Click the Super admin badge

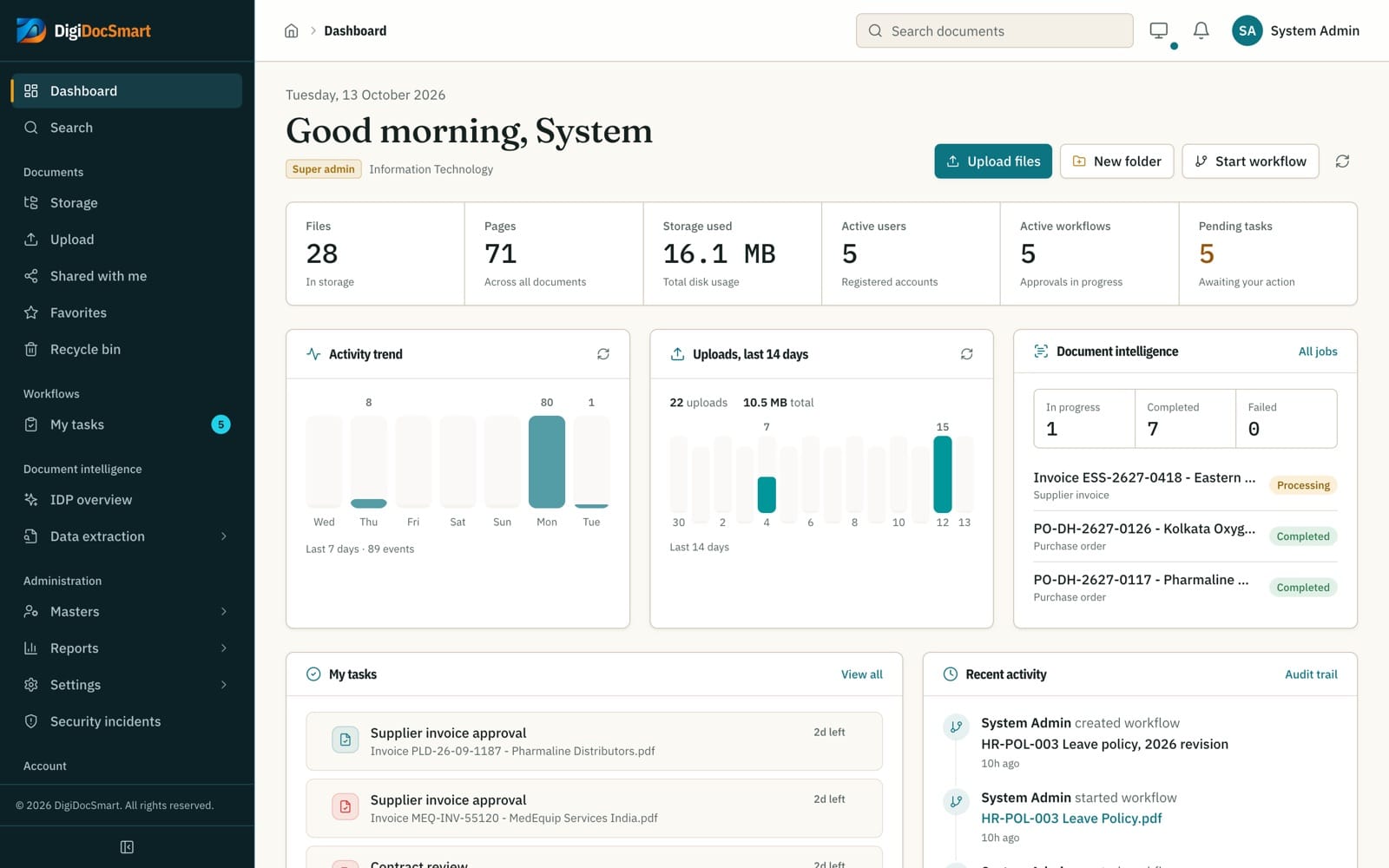[x=324, y=169]
